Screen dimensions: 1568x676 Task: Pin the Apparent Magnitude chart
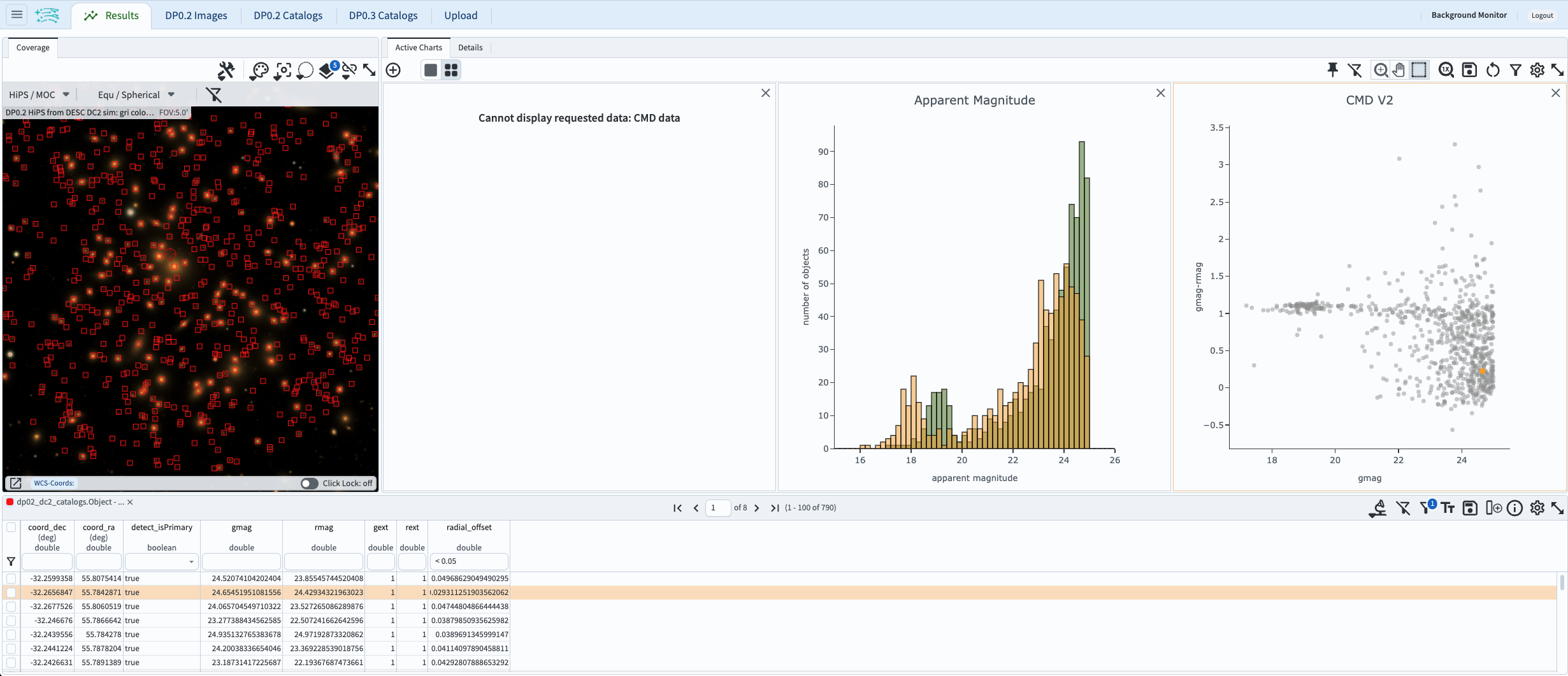pos(1332,70)
